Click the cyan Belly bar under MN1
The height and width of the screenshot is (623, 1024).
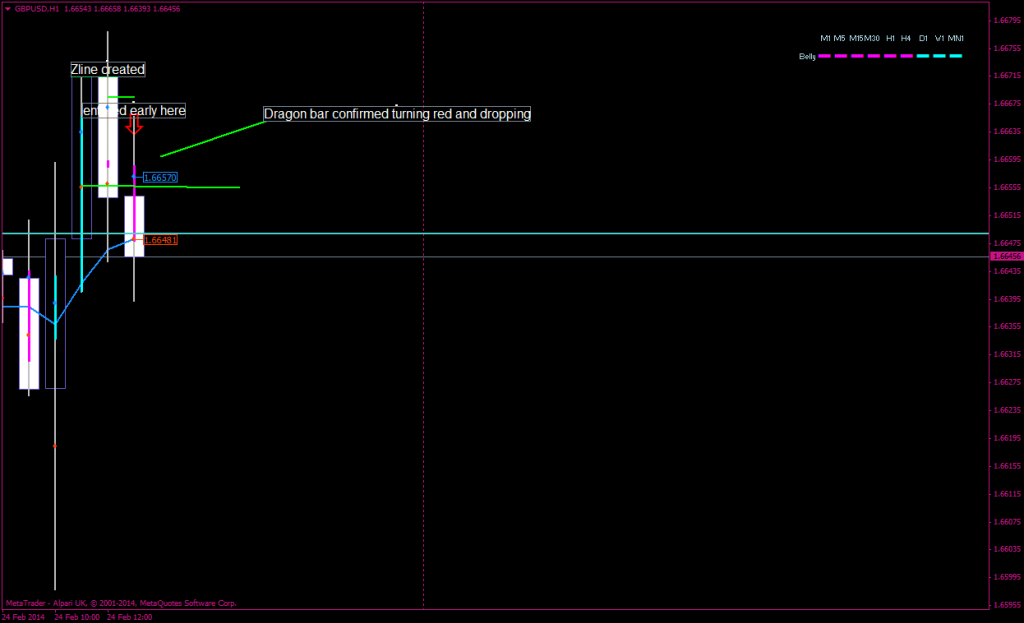[x=955, y=56]
